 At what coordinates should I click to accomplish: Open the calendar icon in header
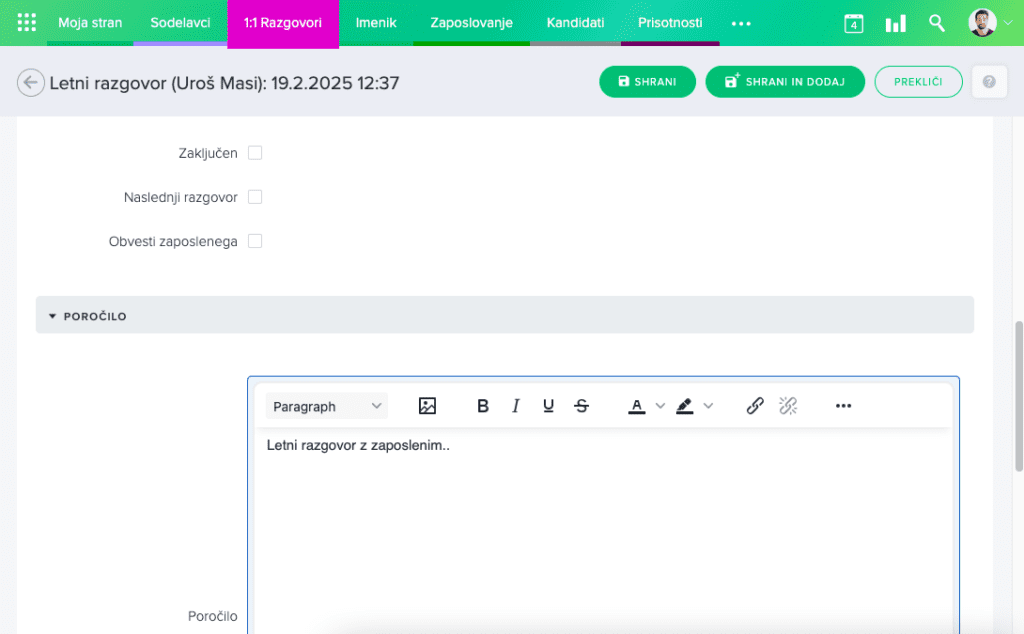pos(853,23)
